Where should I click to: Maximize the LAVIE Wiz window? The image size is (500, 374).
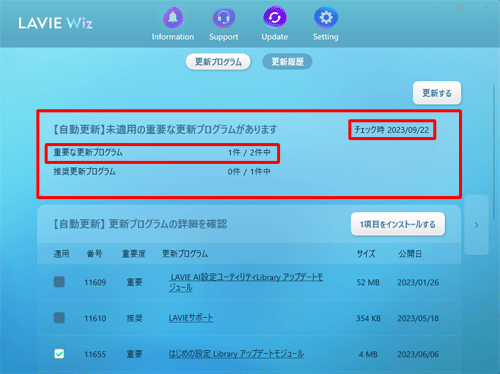pos(460,7)
